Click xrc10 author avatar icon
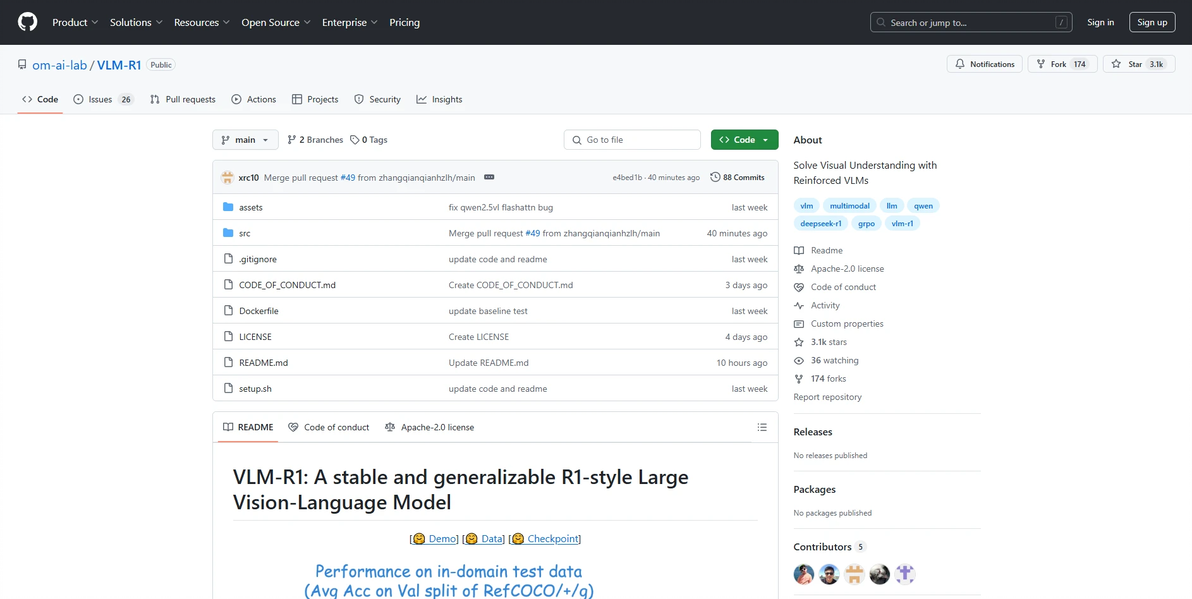The width and height of the screenshot is (1192, 599). click(228, 177)
